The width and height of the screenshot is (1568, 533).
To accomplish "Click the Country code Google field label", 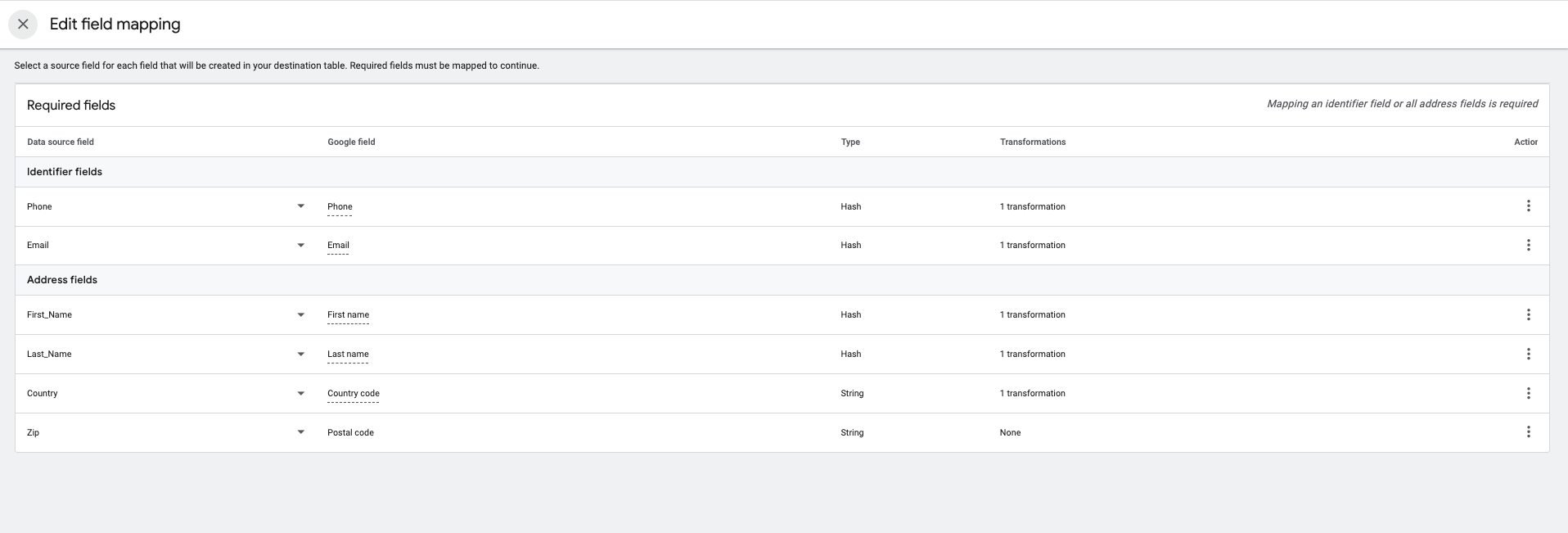I will (353, 394).
